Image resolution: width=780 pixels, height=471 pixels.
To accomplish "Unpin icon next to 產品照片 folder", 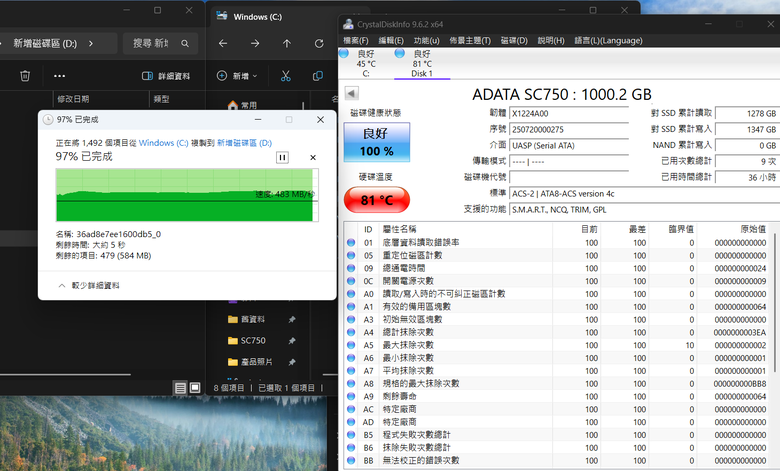I will [x=292, y=363].
